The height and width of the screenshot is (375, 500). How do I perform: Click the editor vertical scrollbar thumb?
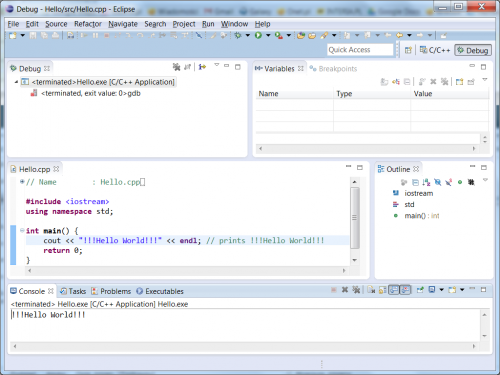(x=355, y=218)
